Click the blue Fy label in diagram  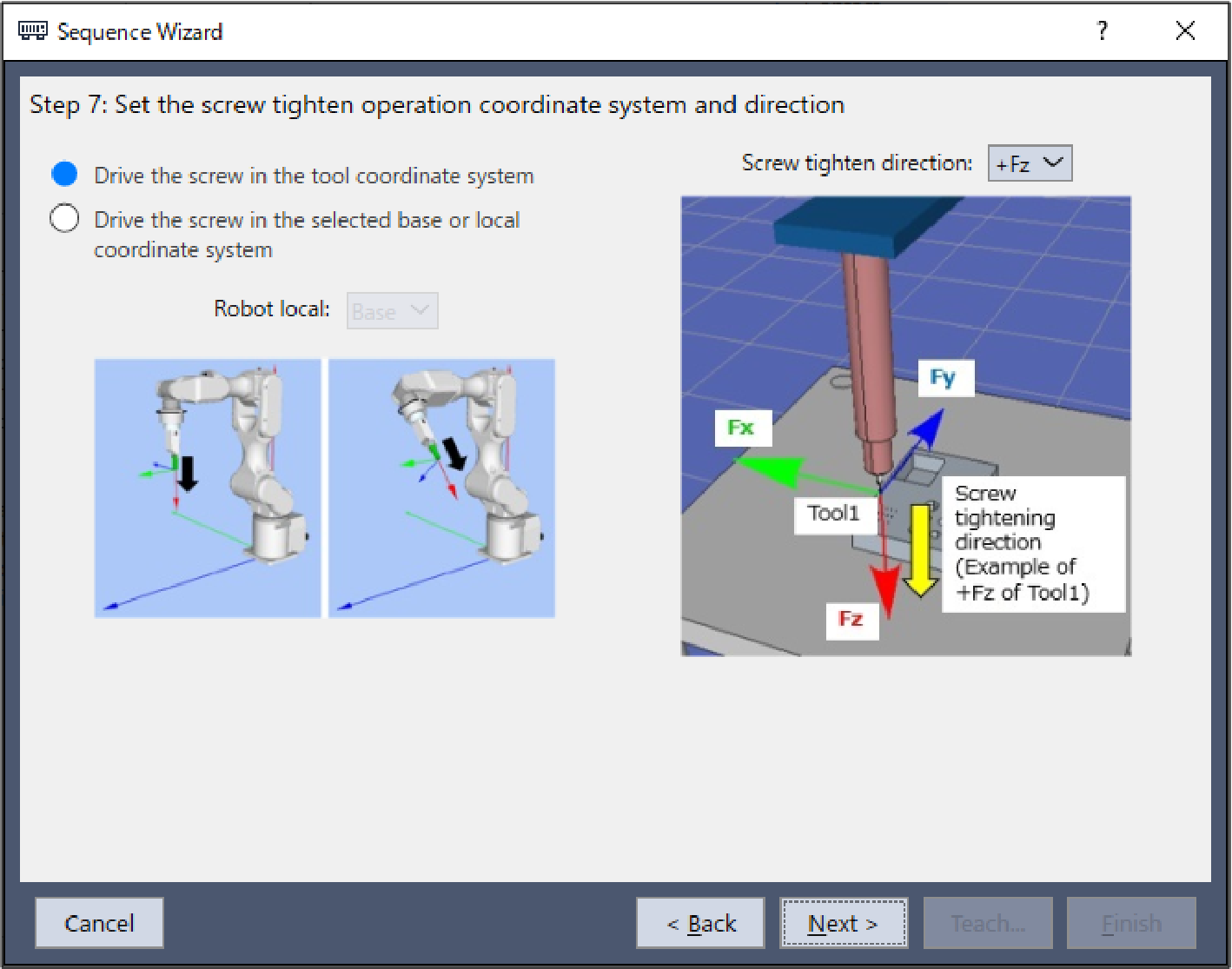click(944, 378)
